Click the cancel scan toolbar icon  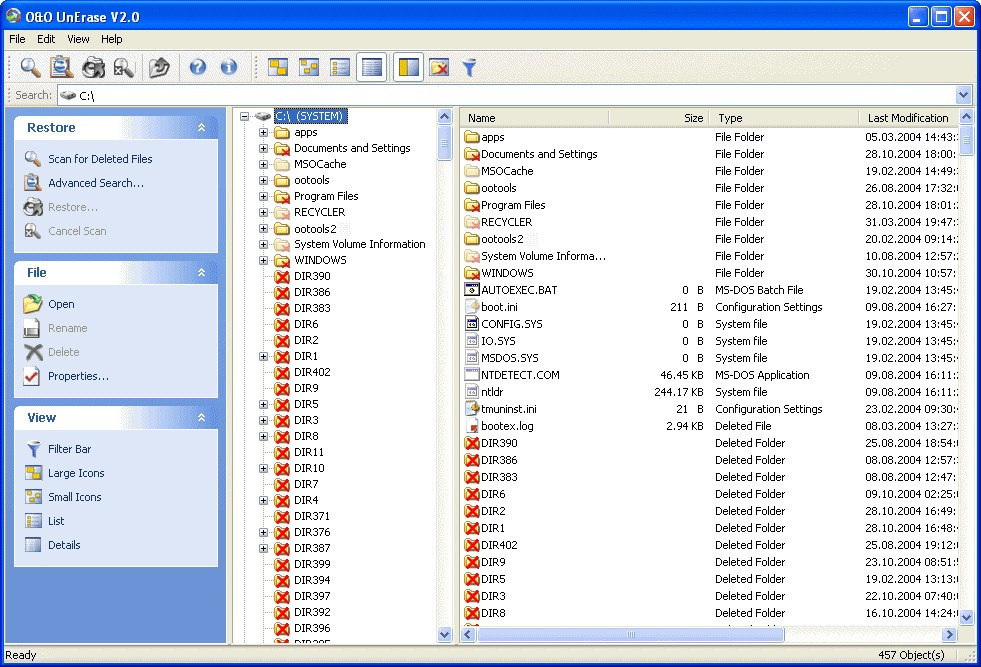point(123,67)
